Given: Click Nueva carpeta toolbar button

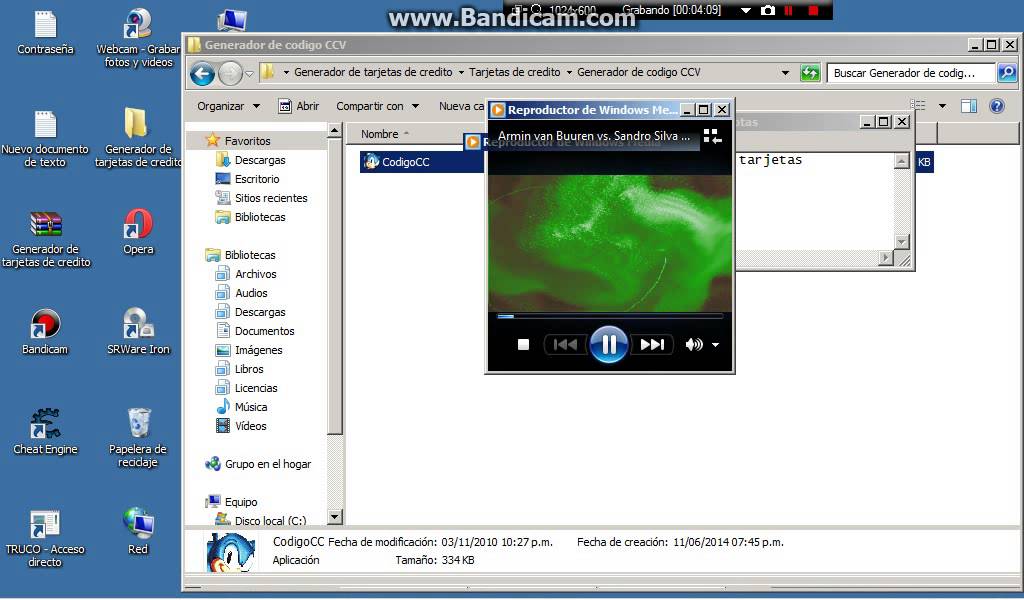Looking at the screenshot, I should [x=461, y=106].
